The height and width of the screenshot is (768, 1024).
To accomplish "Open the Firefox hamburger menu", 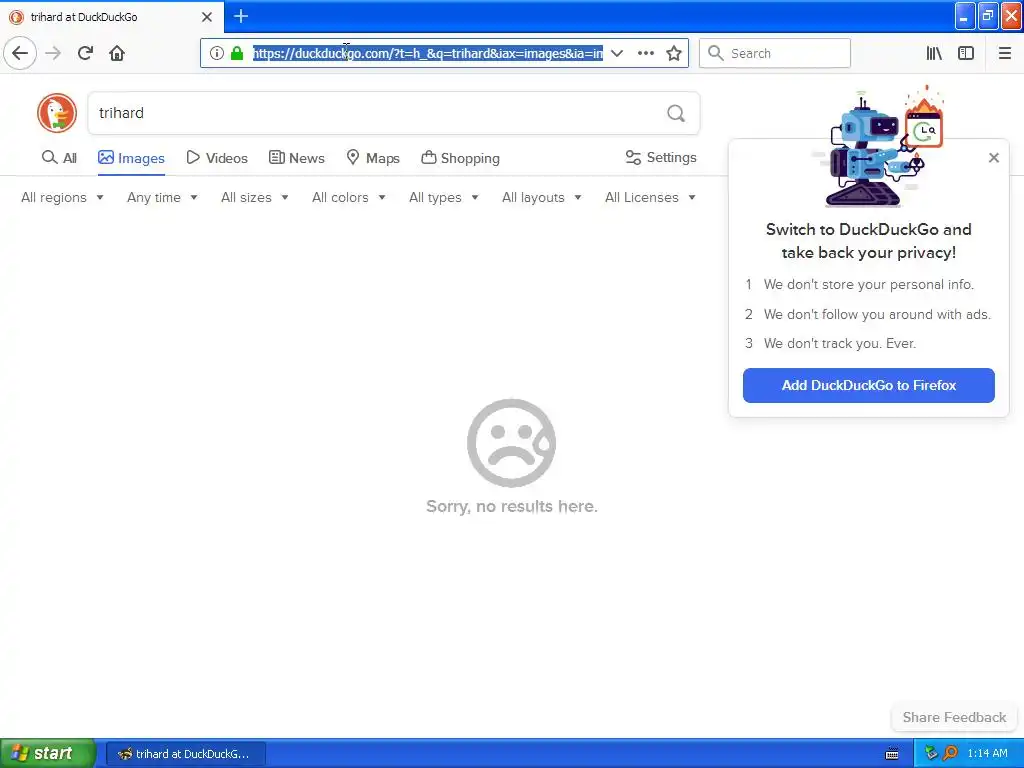I will (x=1005, y=53).
